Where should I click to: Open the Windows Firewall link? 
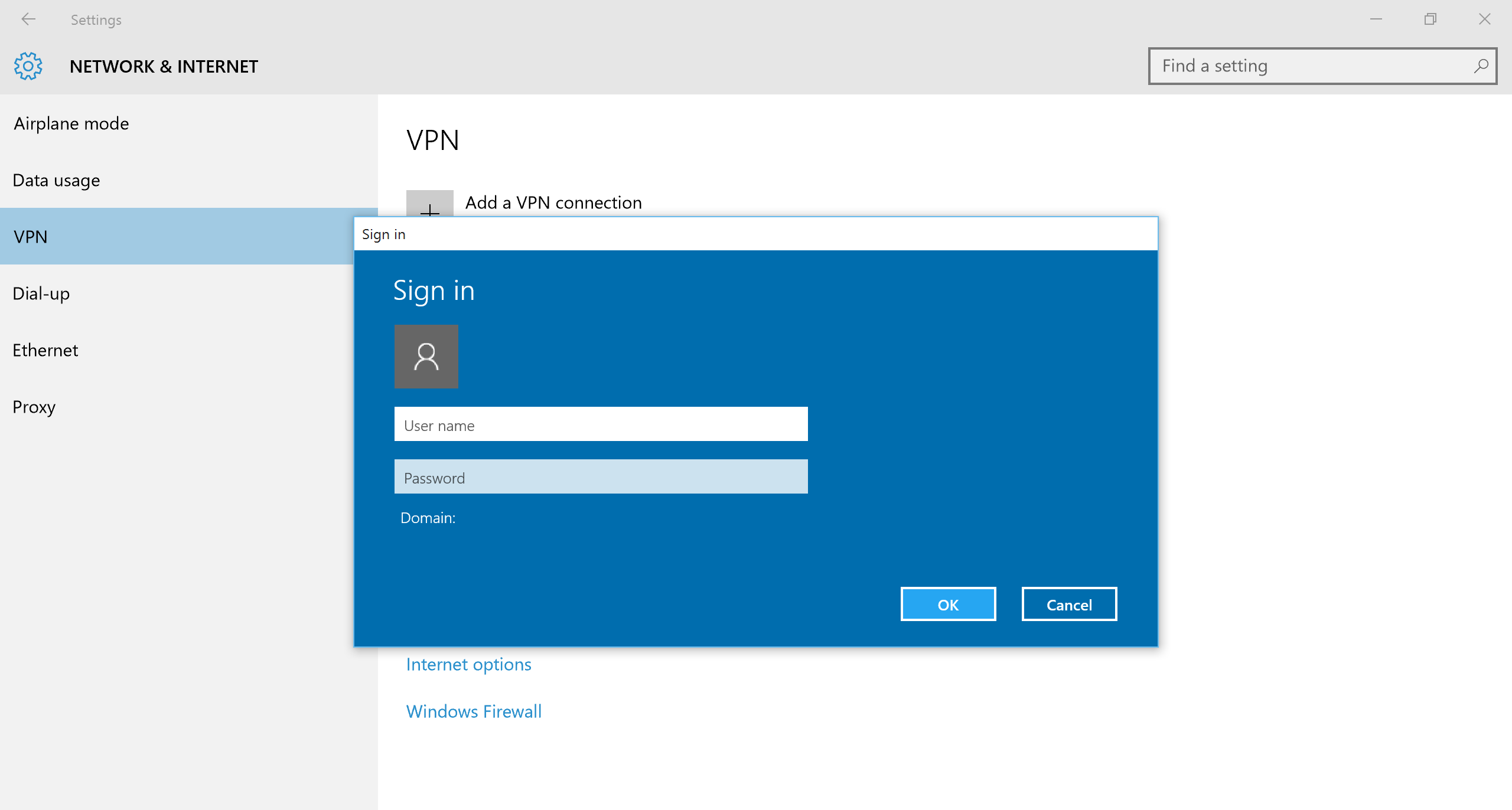(474, 711)
